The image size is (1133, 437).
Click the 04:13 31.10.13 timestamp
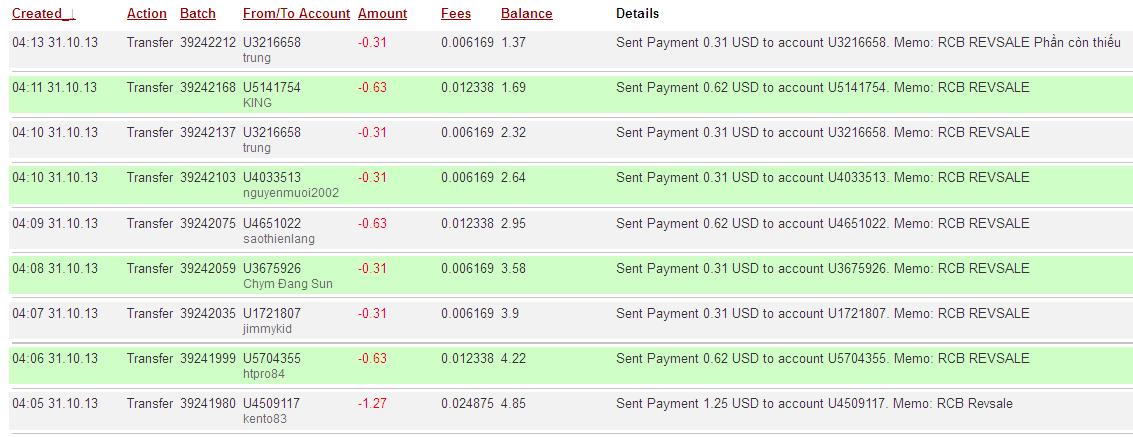[x=55, y=43]
